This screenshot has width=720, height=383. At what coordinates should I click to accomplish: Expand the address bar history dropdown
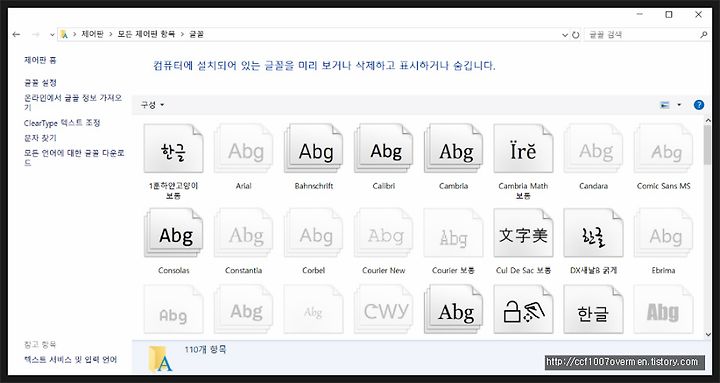(565, 34)
